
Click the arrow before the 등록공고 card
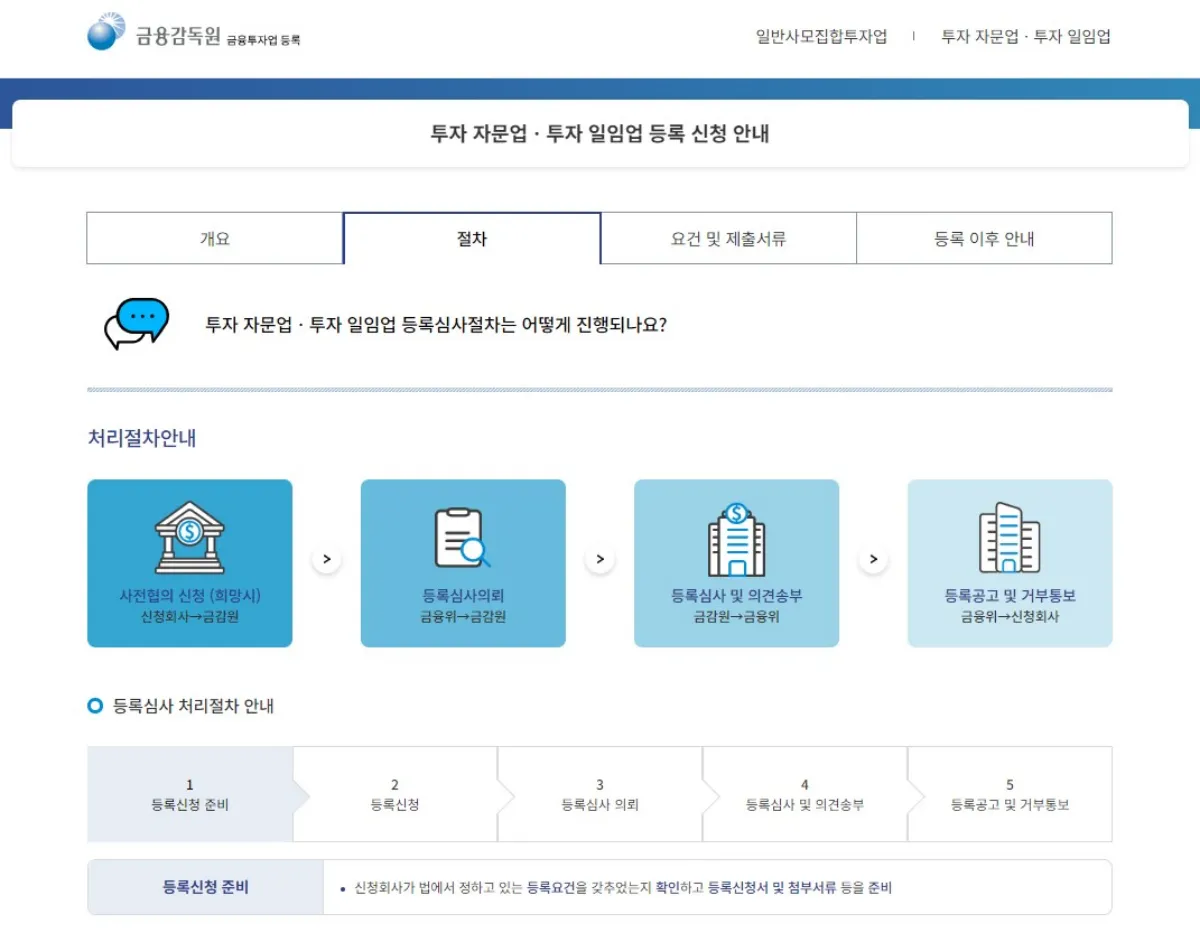(873, 559)
